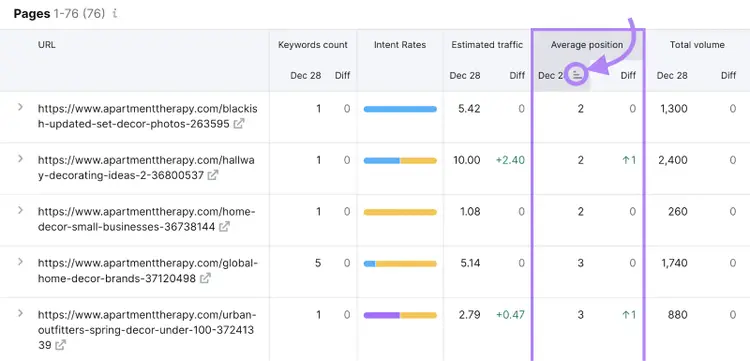Sort by Dec 28 under Estimated traffic
Screen dimensions: 750x361
tap(465, 76)
